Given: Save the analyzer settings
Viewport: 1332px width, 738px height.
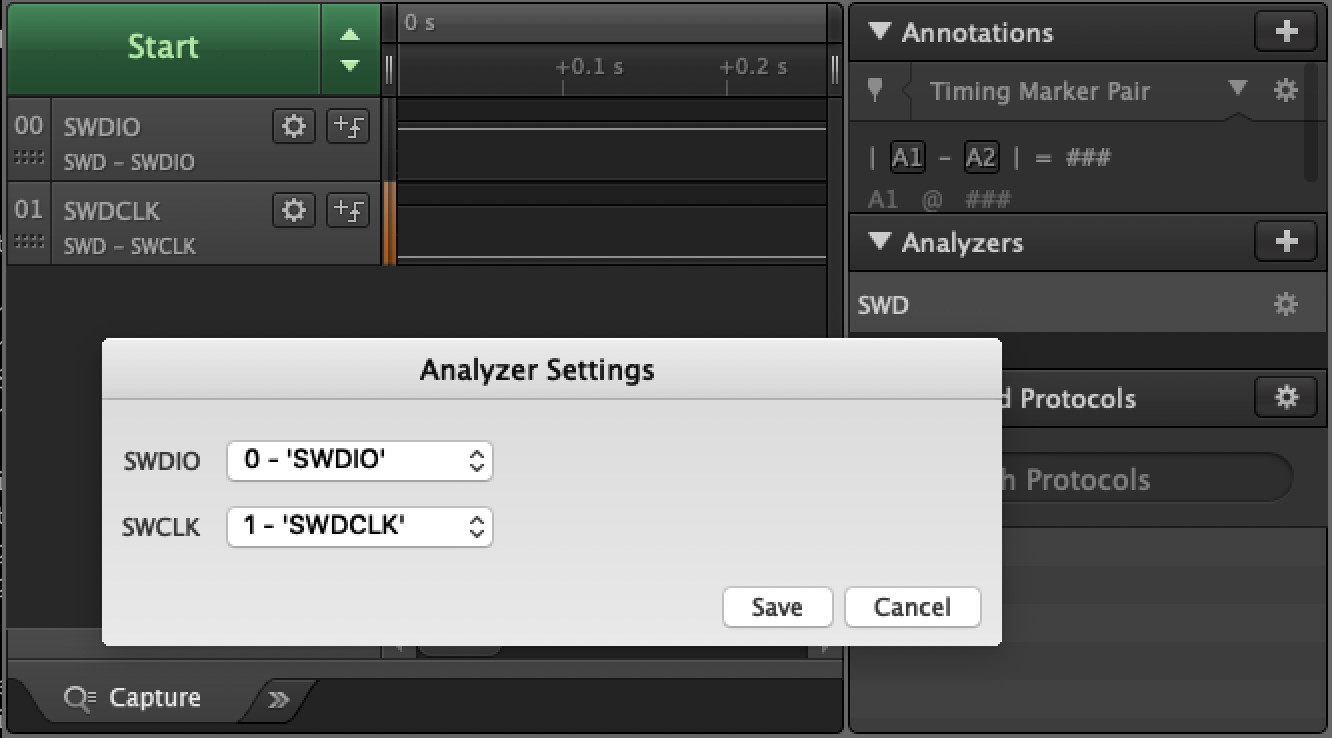Looking at the screenshot, I should coord(777,607).
